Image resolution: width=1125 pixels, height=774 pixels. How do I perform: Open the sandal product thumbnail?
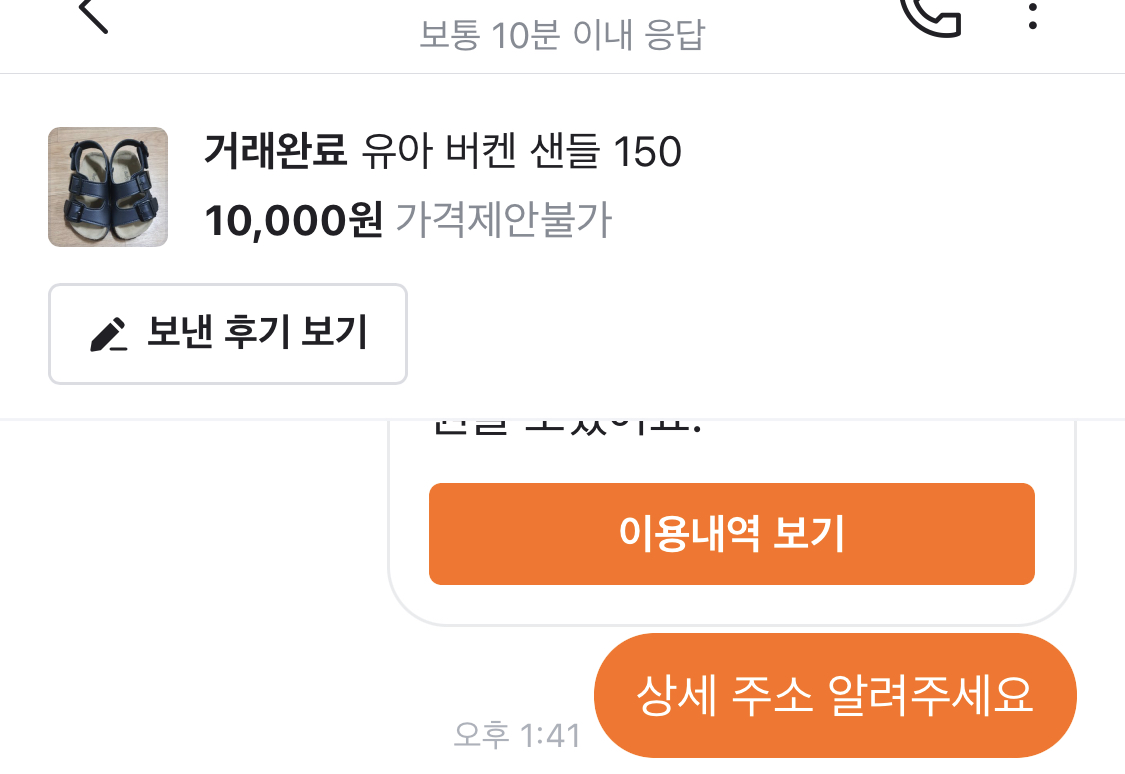point(108,187)
